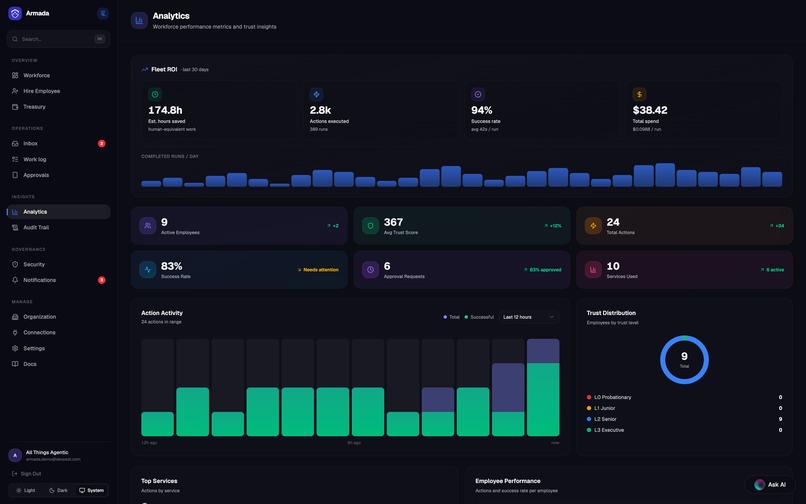
Task: Switch to Dark theme
Action: (x=58, y=490)
